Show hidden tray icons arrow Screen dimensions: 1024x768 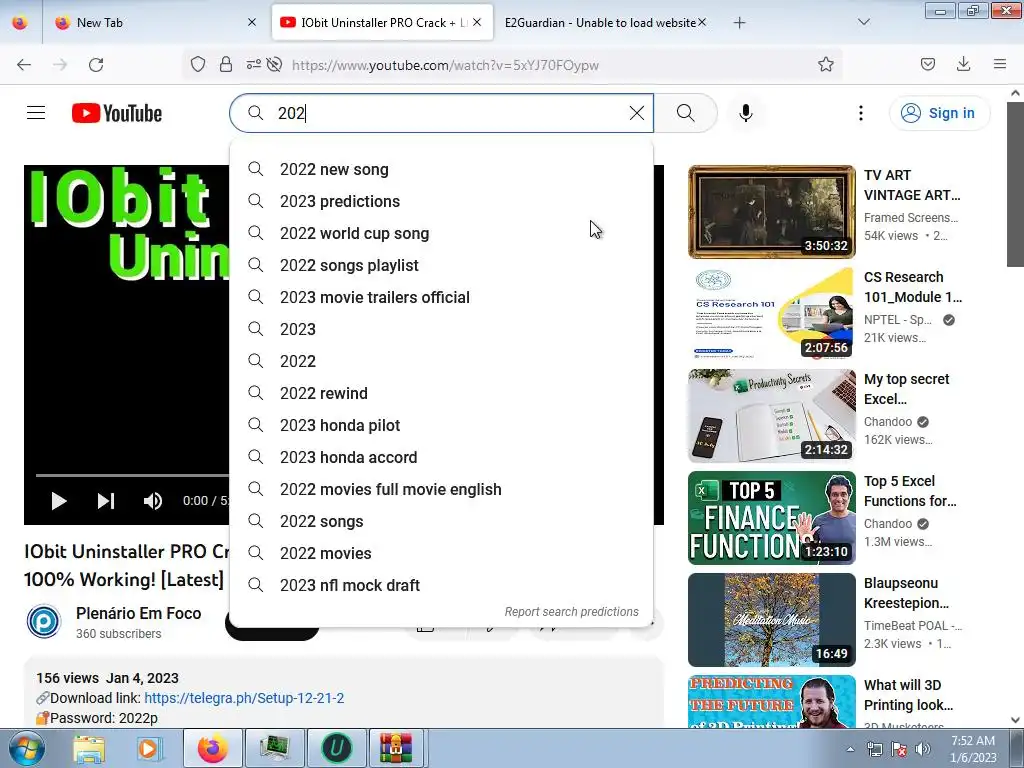tap(850, 749)
